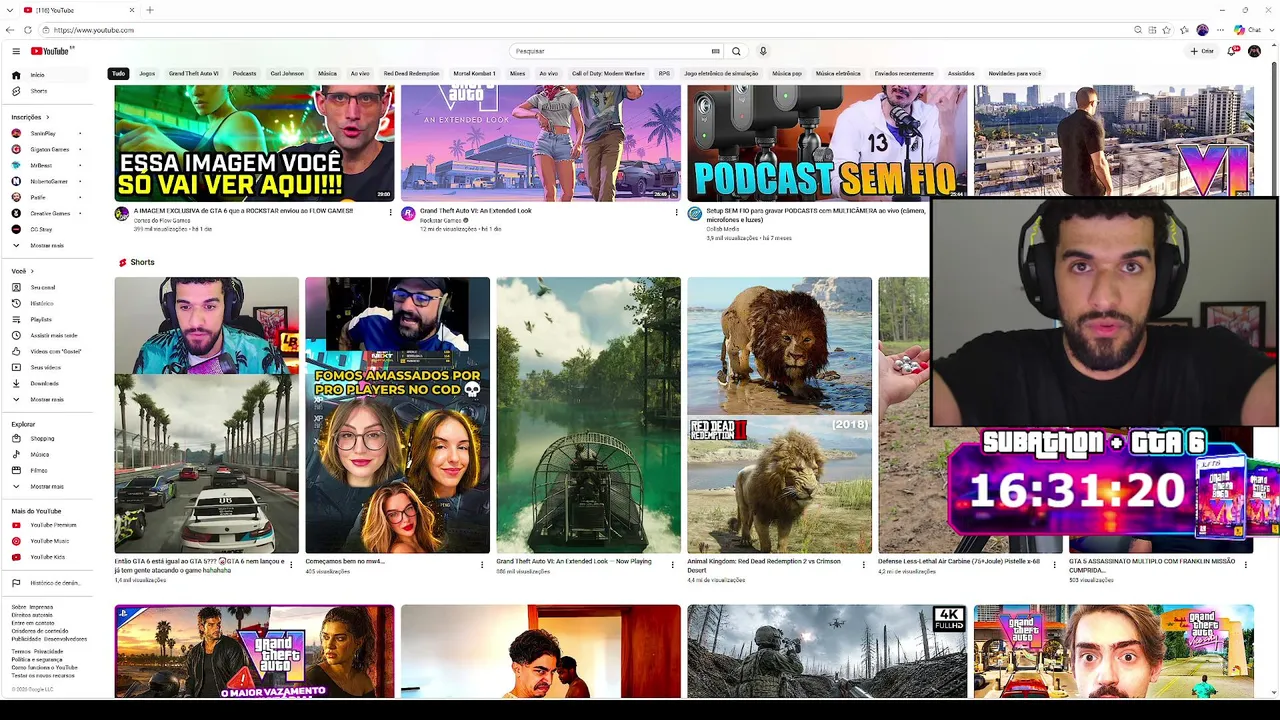
Task: Open the browser tab list chevron
Action: pyautogui.click(x=11, y=10)
